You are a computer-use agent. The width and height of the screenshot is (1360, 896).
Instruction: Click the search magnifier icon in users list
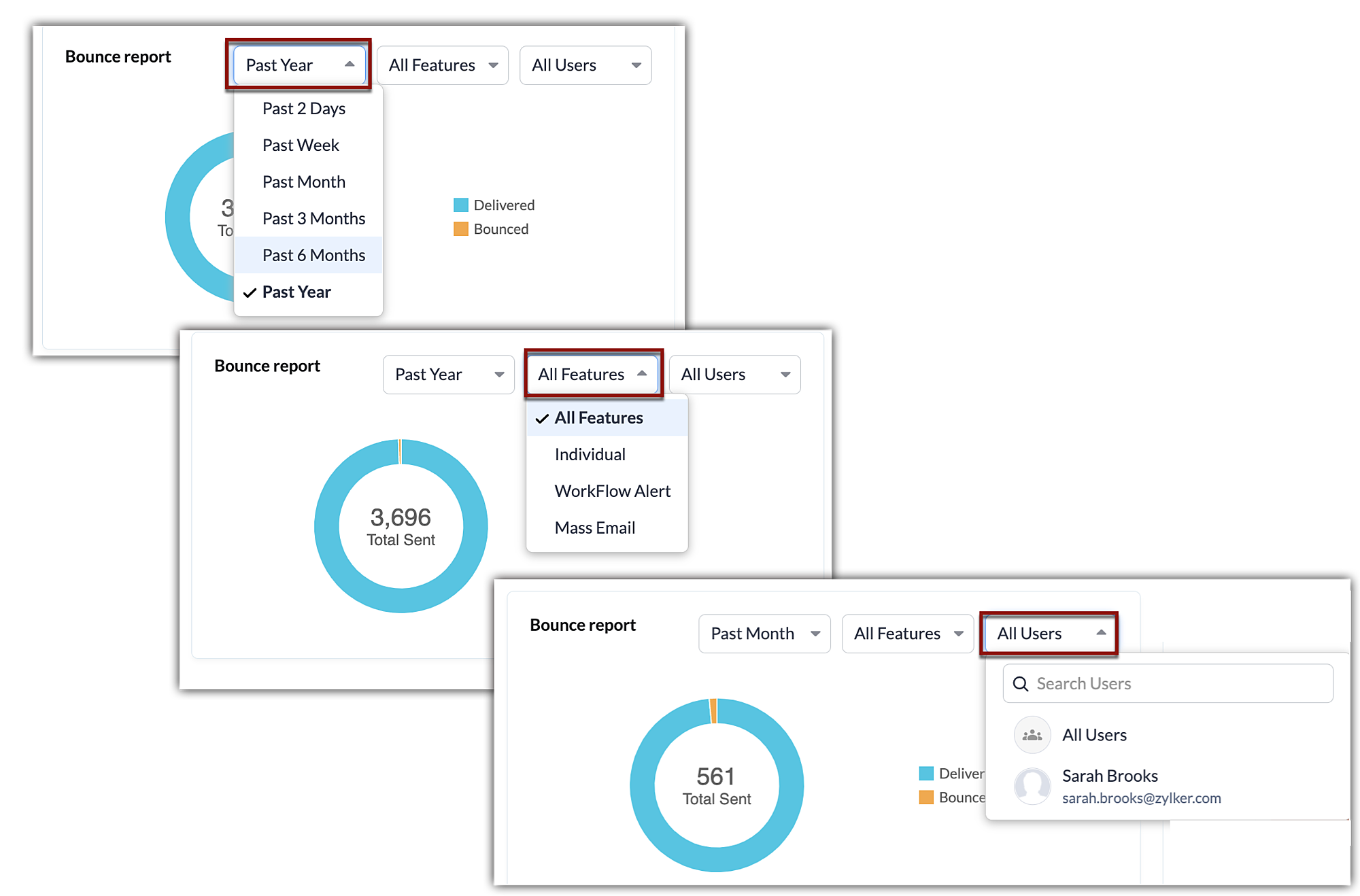click(1021, 684)
